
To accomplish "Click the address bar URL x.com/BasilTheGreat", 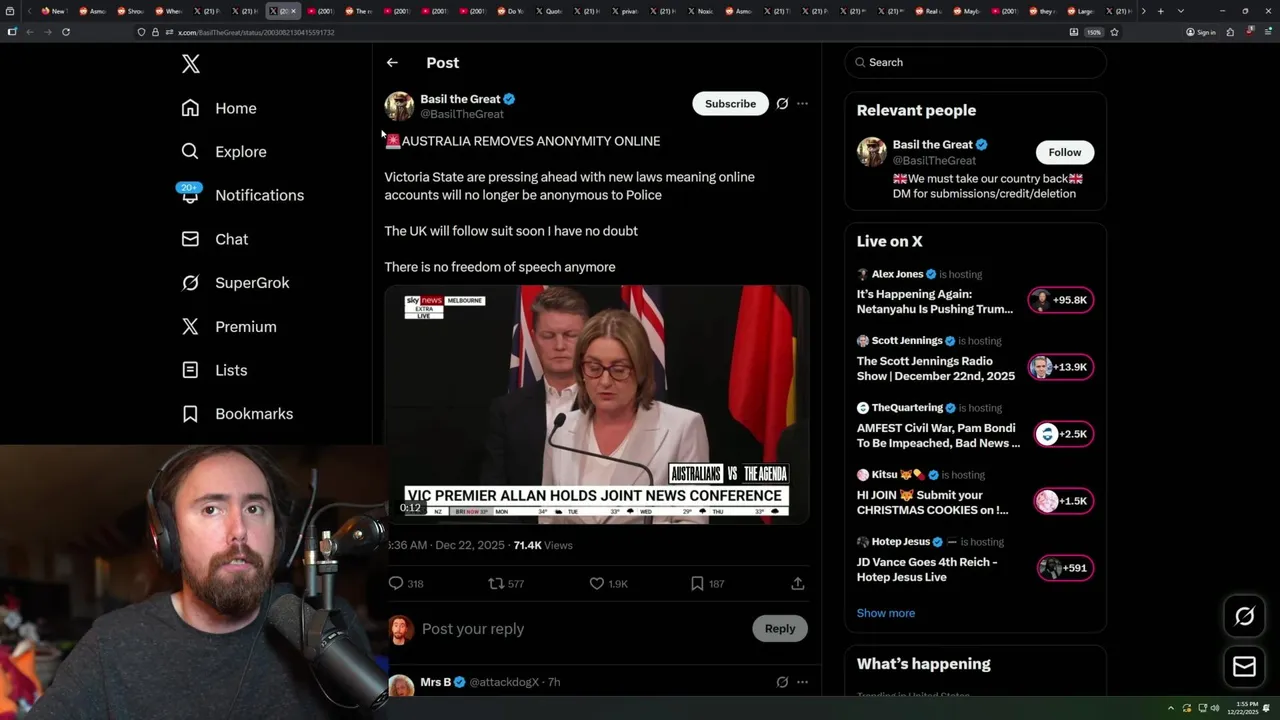I will 256,32.
